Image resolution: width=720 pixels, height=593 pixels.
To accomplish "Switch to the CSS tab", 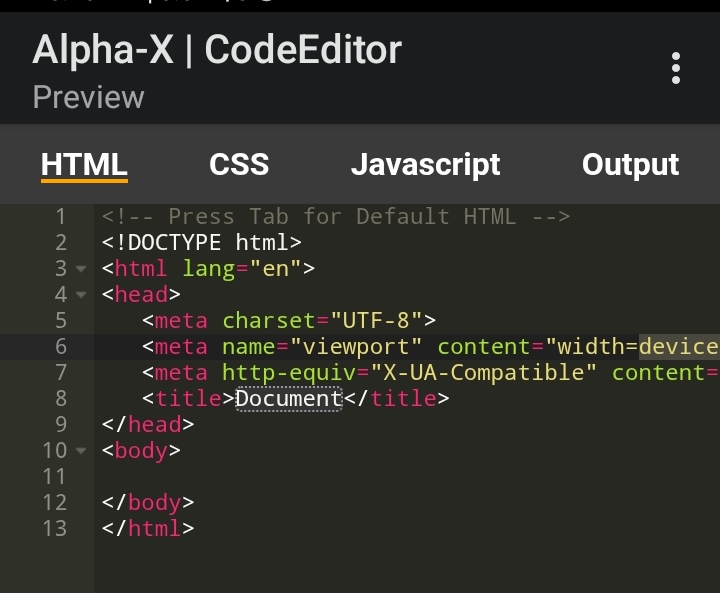I will pos(239,165).
